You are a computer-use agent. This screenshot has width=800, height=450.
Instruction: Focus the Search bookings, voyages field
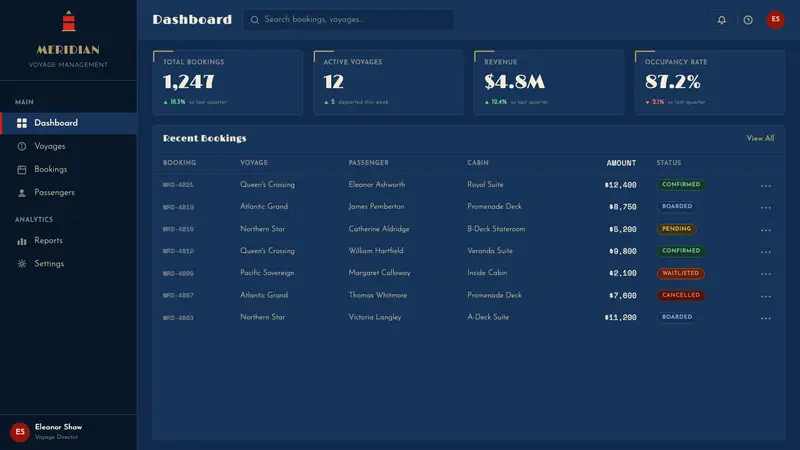coord(348,20)
